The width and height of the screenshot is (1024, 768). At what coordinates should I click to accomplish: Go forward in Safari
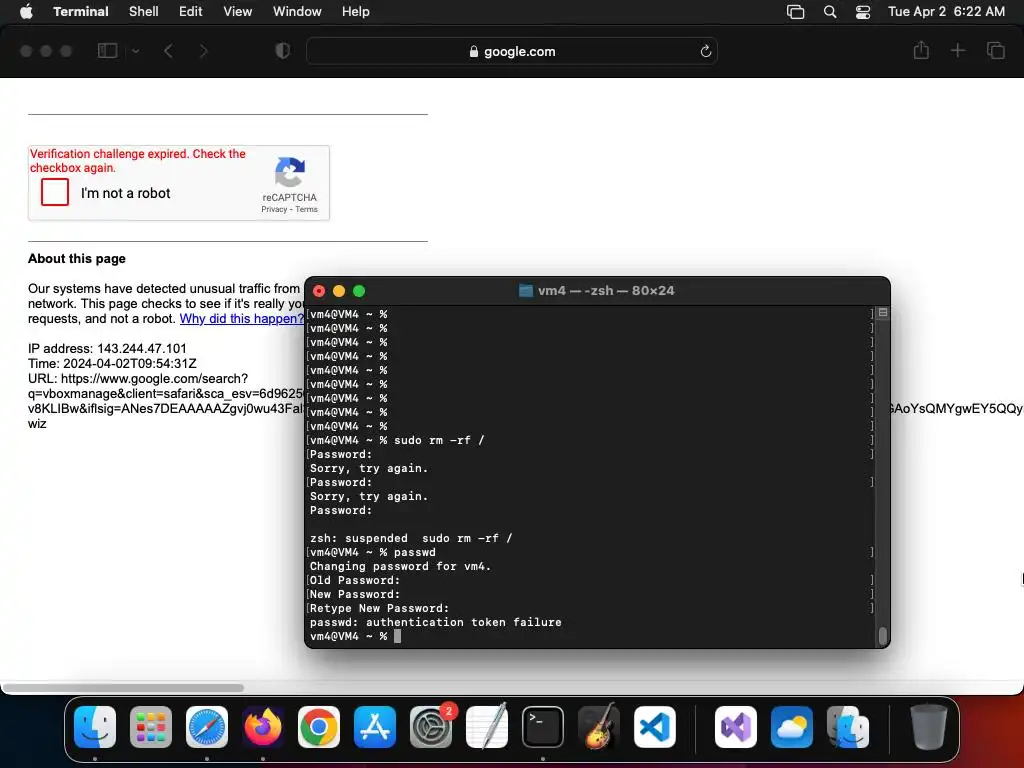[203, 51]
